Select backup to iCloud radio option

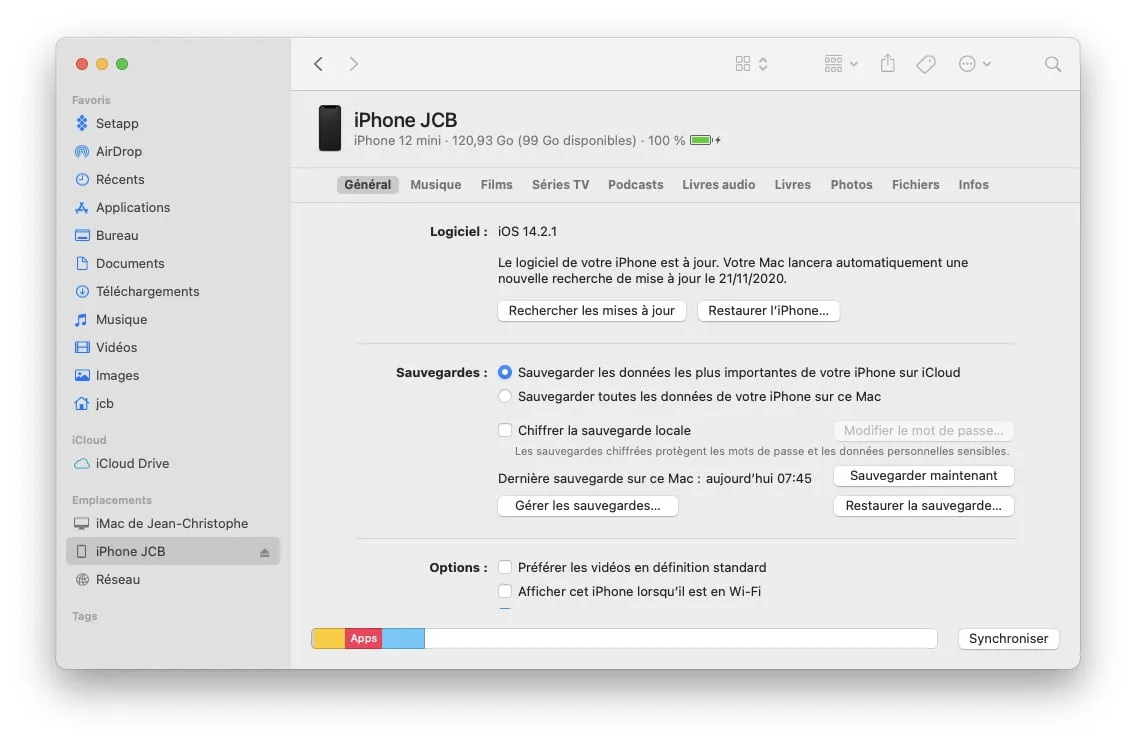(x=505, y=372)
